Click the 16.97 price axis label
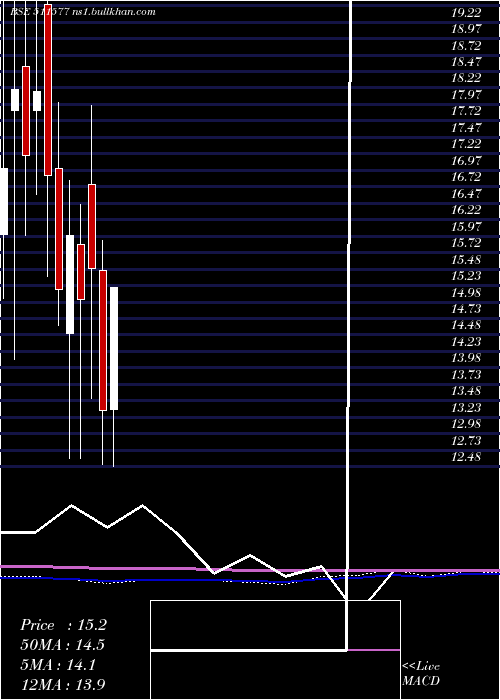 click(x=466, y=160)
